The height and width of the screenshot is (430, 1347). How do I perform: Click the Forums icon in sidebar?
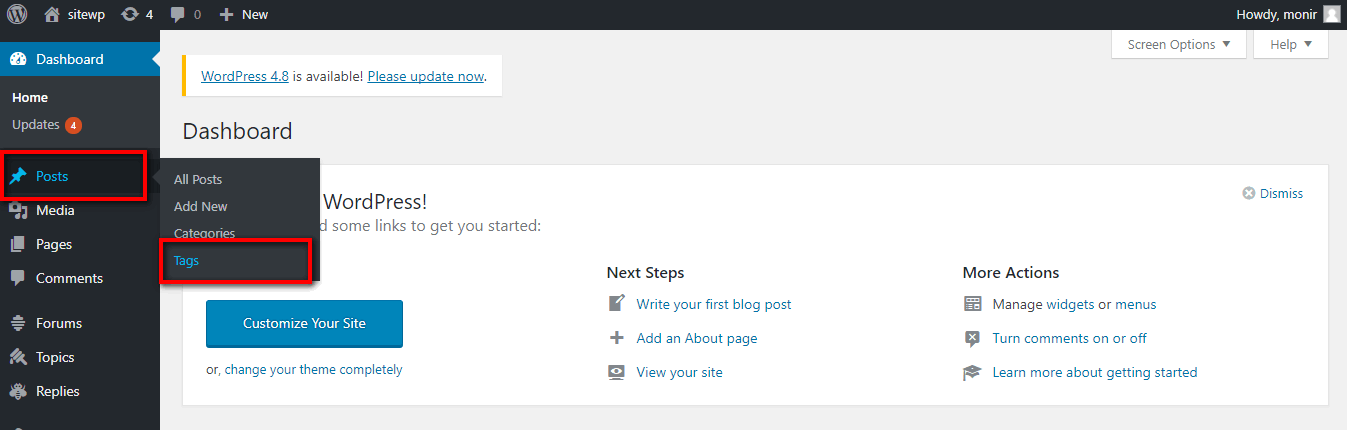click(x=18, y=323)
